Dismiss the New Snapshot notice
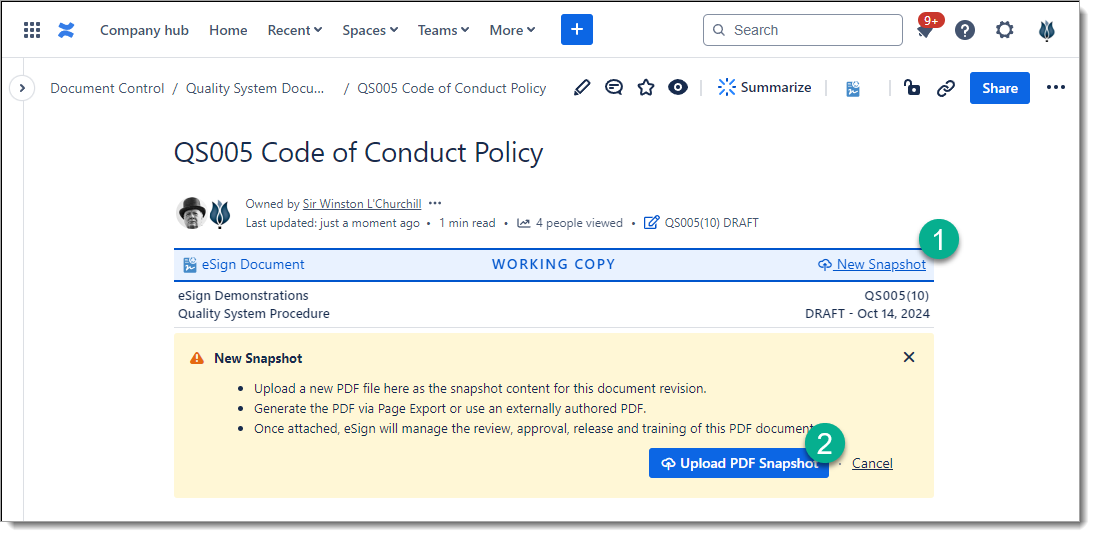The width and height of the screenshot is (1095, 537). tap(908, 357)
